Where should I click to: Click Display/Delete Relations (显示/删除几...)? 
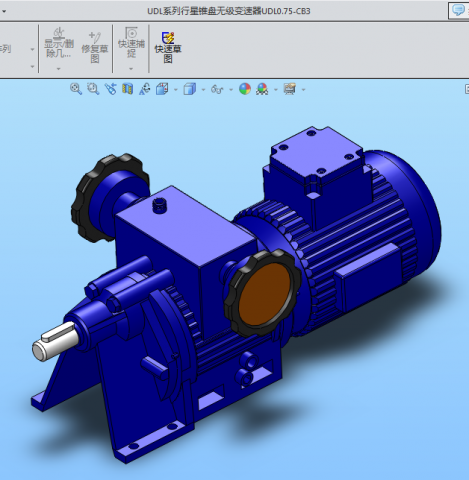[59, 43]
